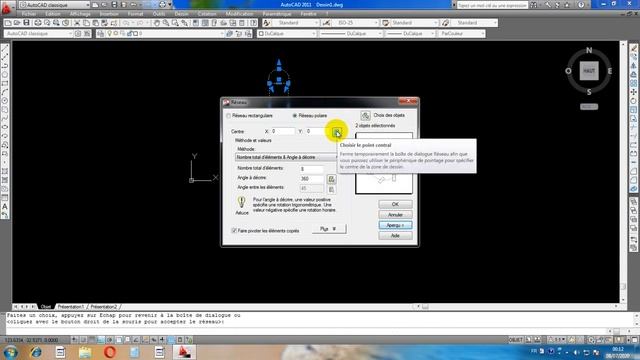Click the AutoCAD application menu red logo
Screen dimensions: 640x360
tap(6, 7)
